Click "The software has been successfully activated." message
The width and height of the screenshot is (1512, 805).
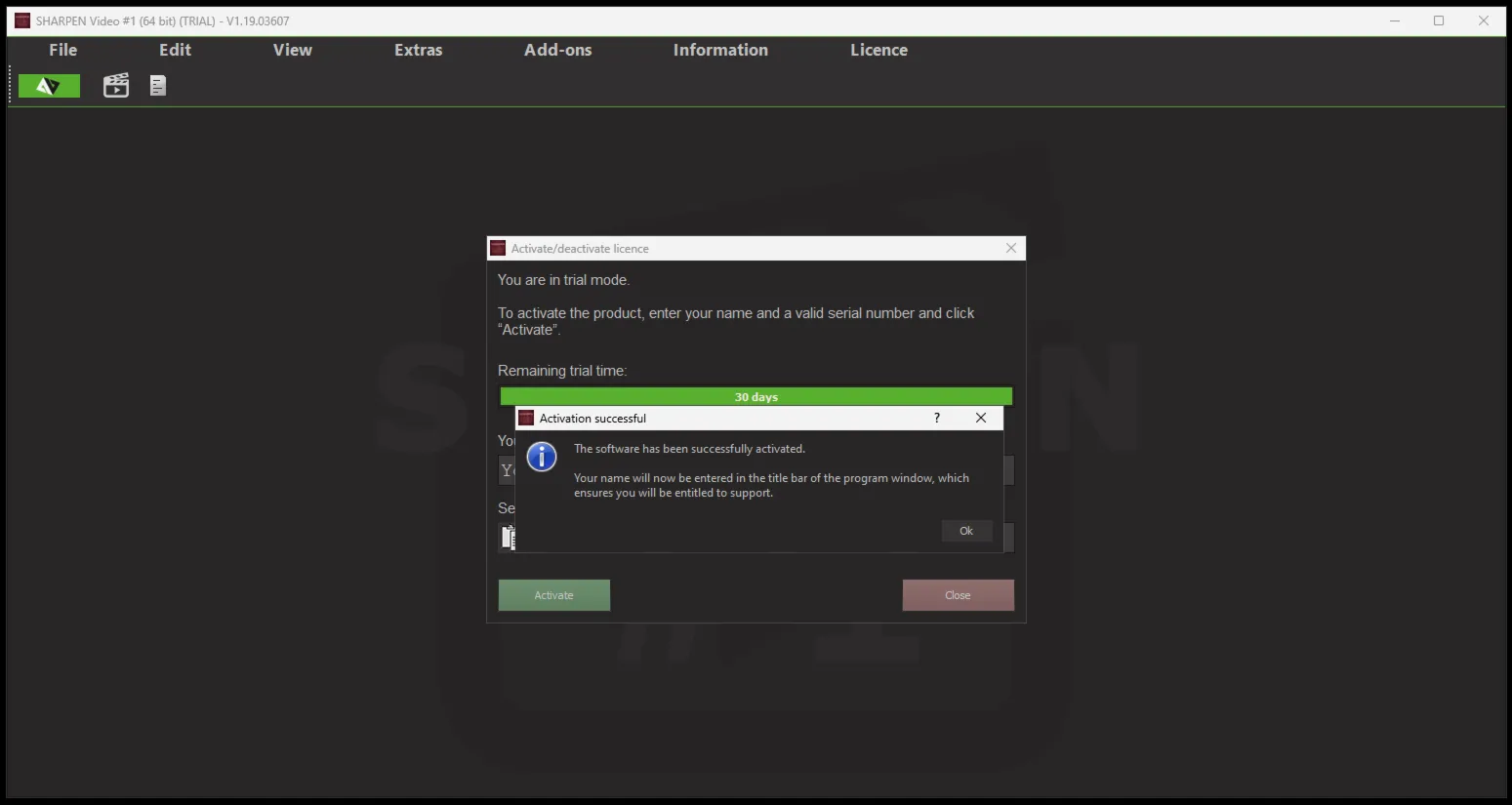coord(689,449)
